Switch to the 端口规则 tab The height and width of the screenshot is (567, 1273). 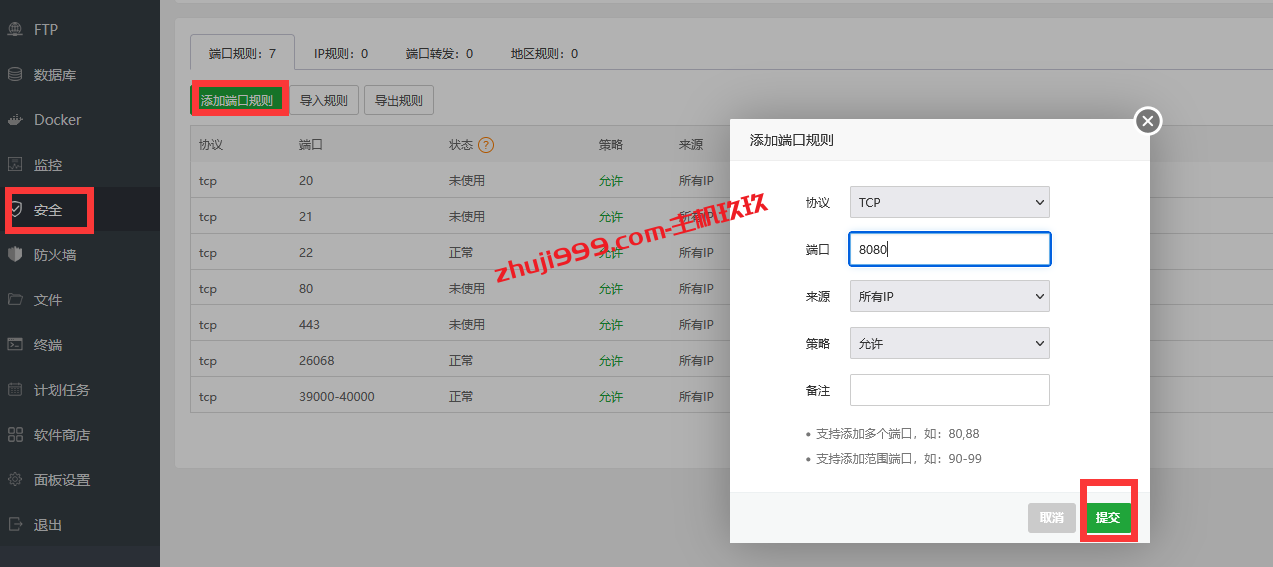pos(242,53)
